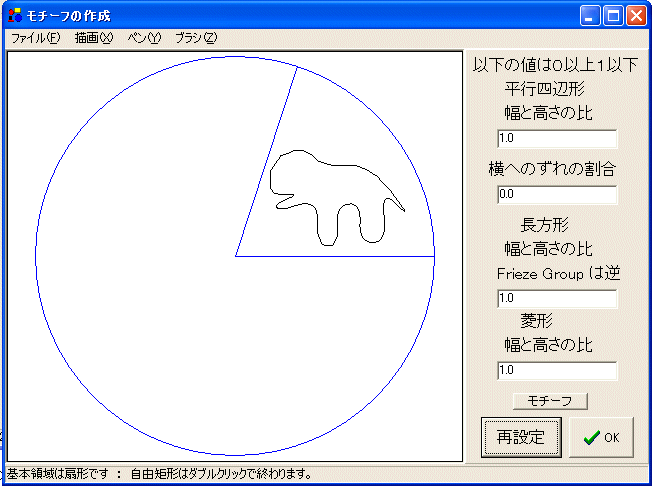Screen dimensions: 652x486
Task: Click the 平行四辺形 width-height ratio field
Action: [557, 138]
